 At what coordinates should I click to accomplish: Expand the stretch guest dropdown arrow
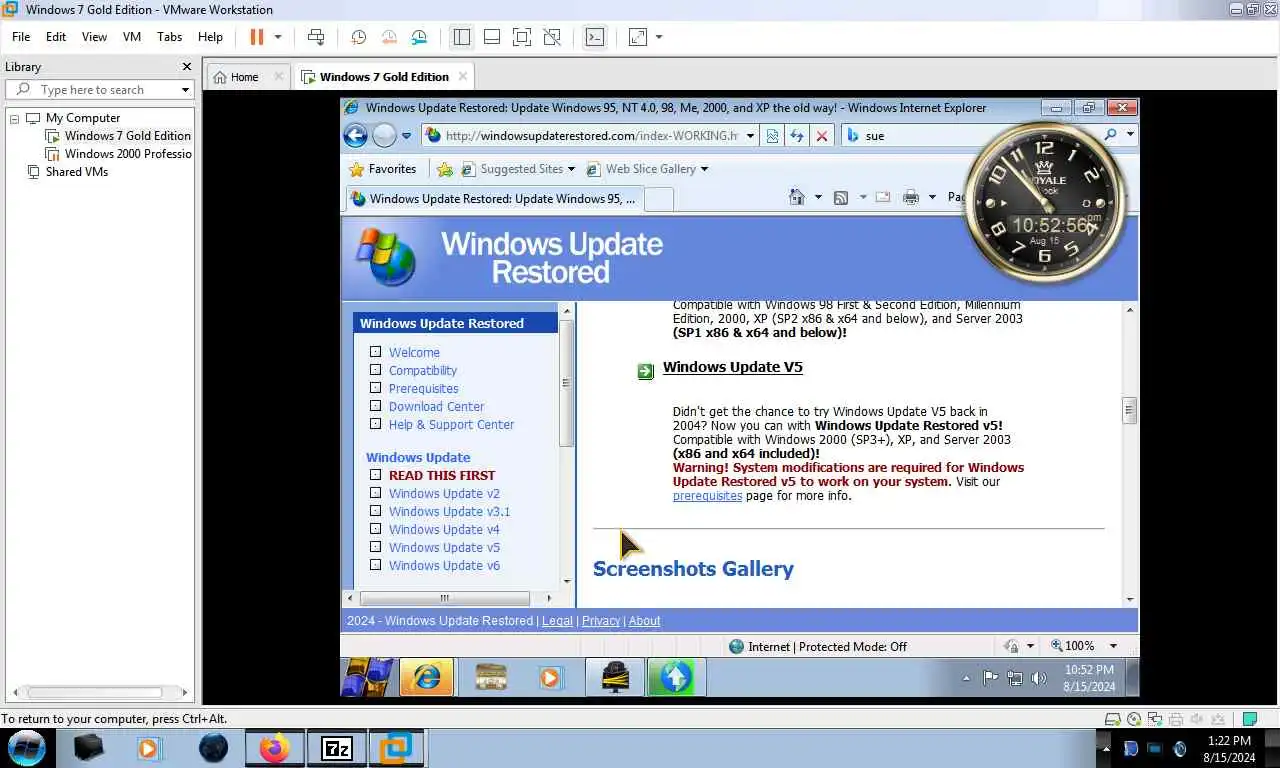659,37
